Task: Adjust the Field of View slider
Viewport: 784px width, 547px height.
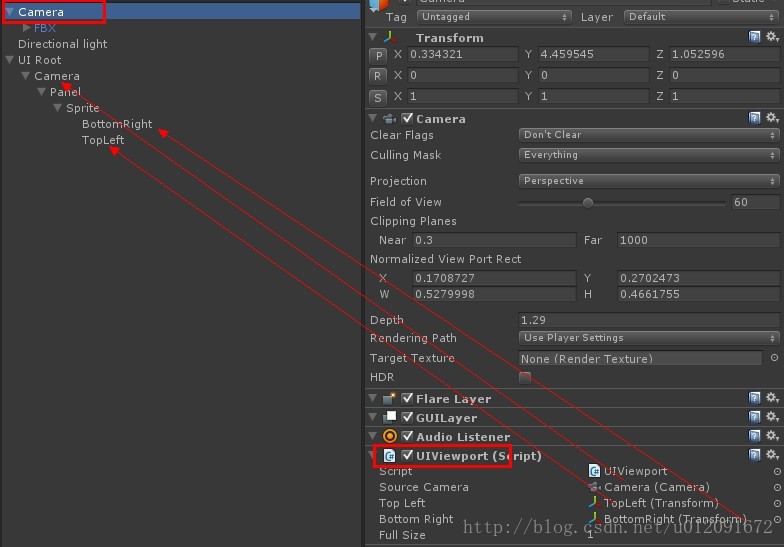Action: (x=588, y=202)
